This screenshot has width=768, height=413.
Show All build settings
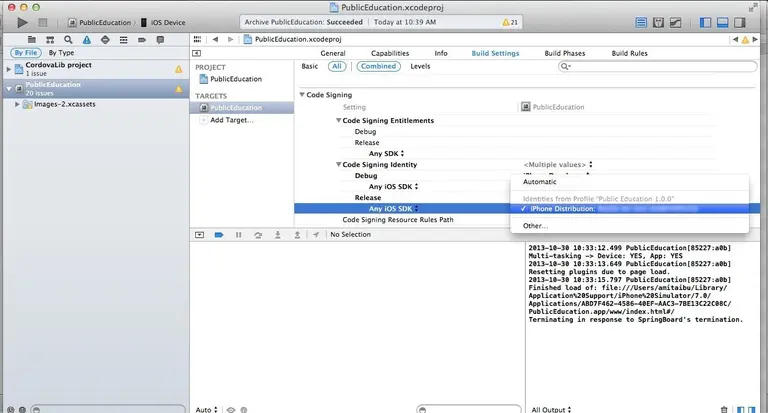point(337,66)
